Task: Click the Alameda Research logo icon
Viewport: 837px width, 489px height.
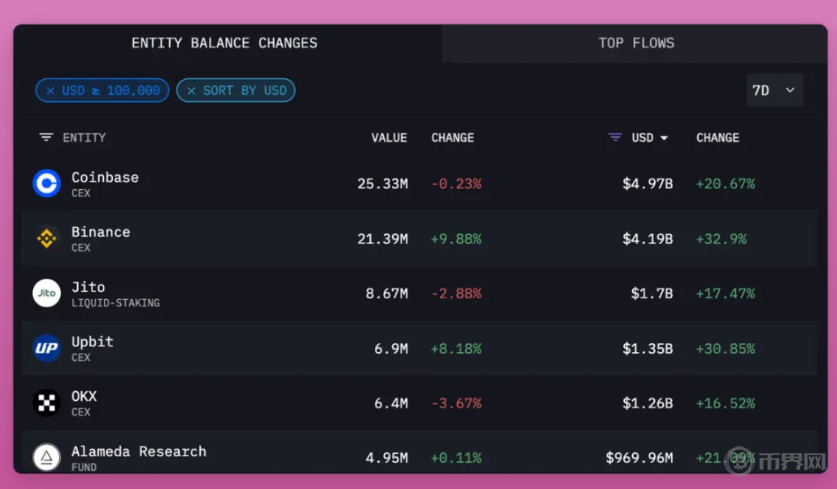Action: pos(47,457)
